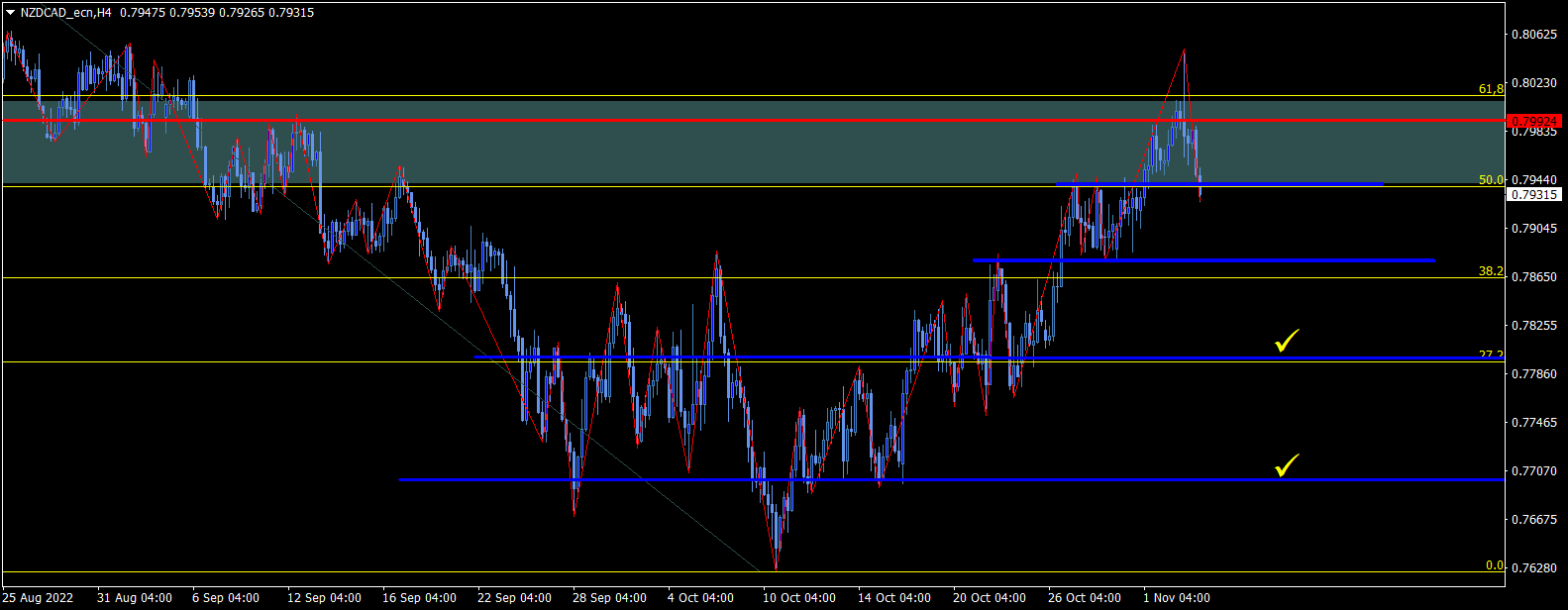Select the 50.0 Fibonacci level label
Screen dimensions: 1568x610
1491,180
